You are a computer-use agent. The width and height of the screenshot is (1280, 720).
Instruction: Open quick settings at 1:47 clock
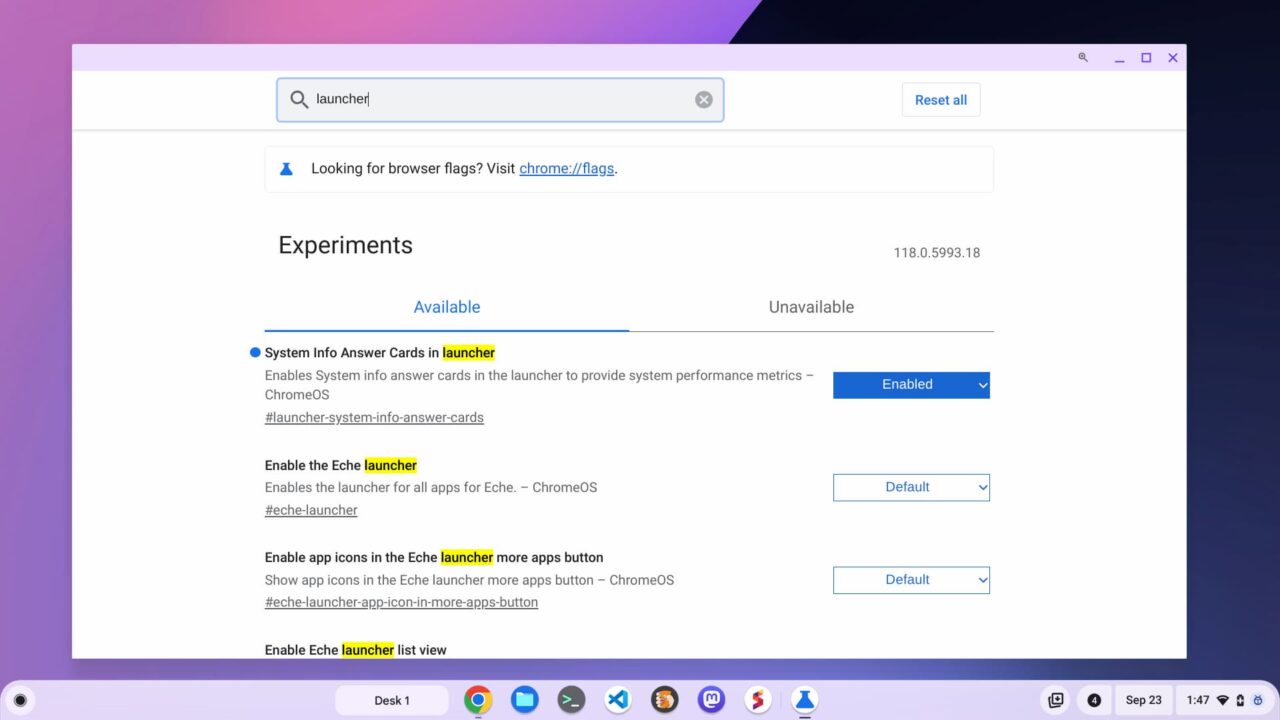[1225, 700]
